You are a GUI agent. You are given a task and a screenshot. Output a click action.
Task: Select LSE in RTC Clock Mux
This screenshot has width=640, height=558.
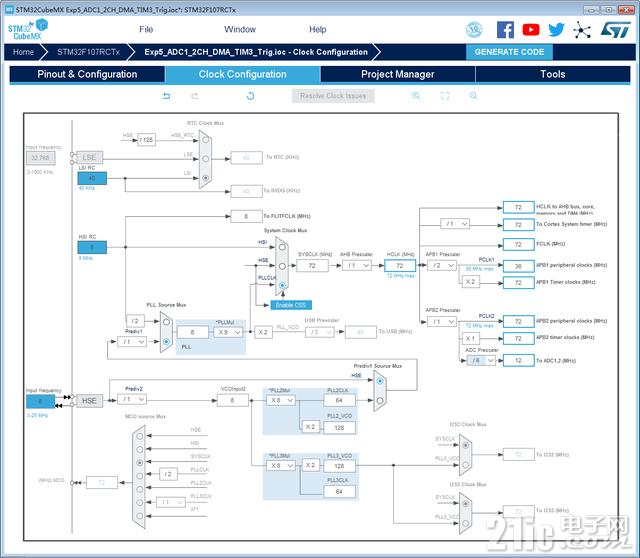[x=206, y=159]
